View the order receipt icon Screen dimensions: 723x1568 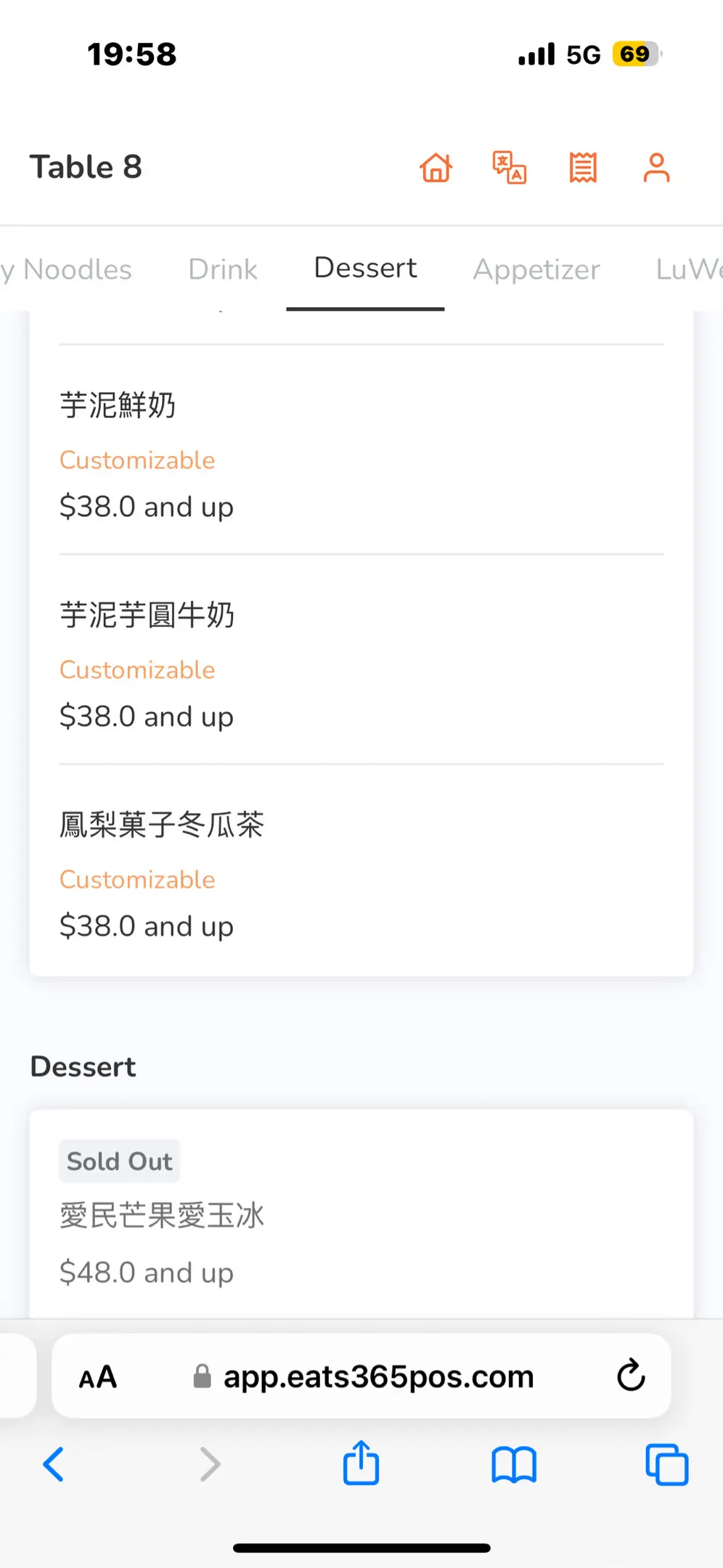[583, 168]
